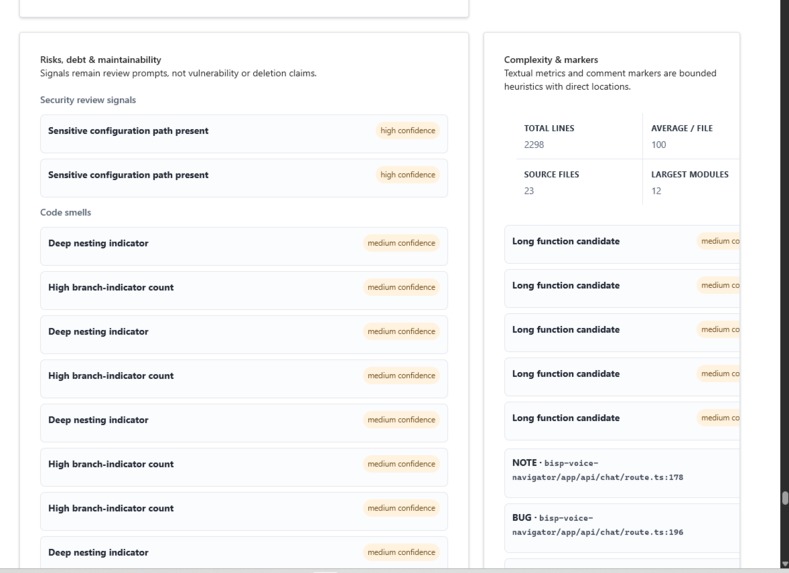The image size is (789, 573).
Task: Open the NOTE marker at route.ts:178
Action: [x=622, y=473]
